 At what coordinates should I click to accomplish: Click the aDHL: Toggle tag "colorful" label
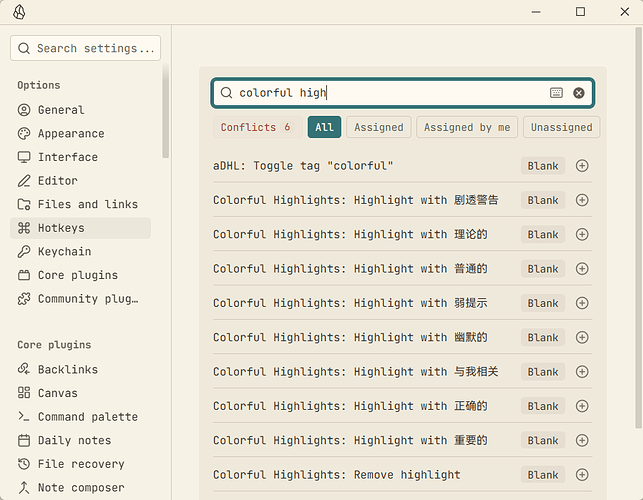(x=303, y=166)
